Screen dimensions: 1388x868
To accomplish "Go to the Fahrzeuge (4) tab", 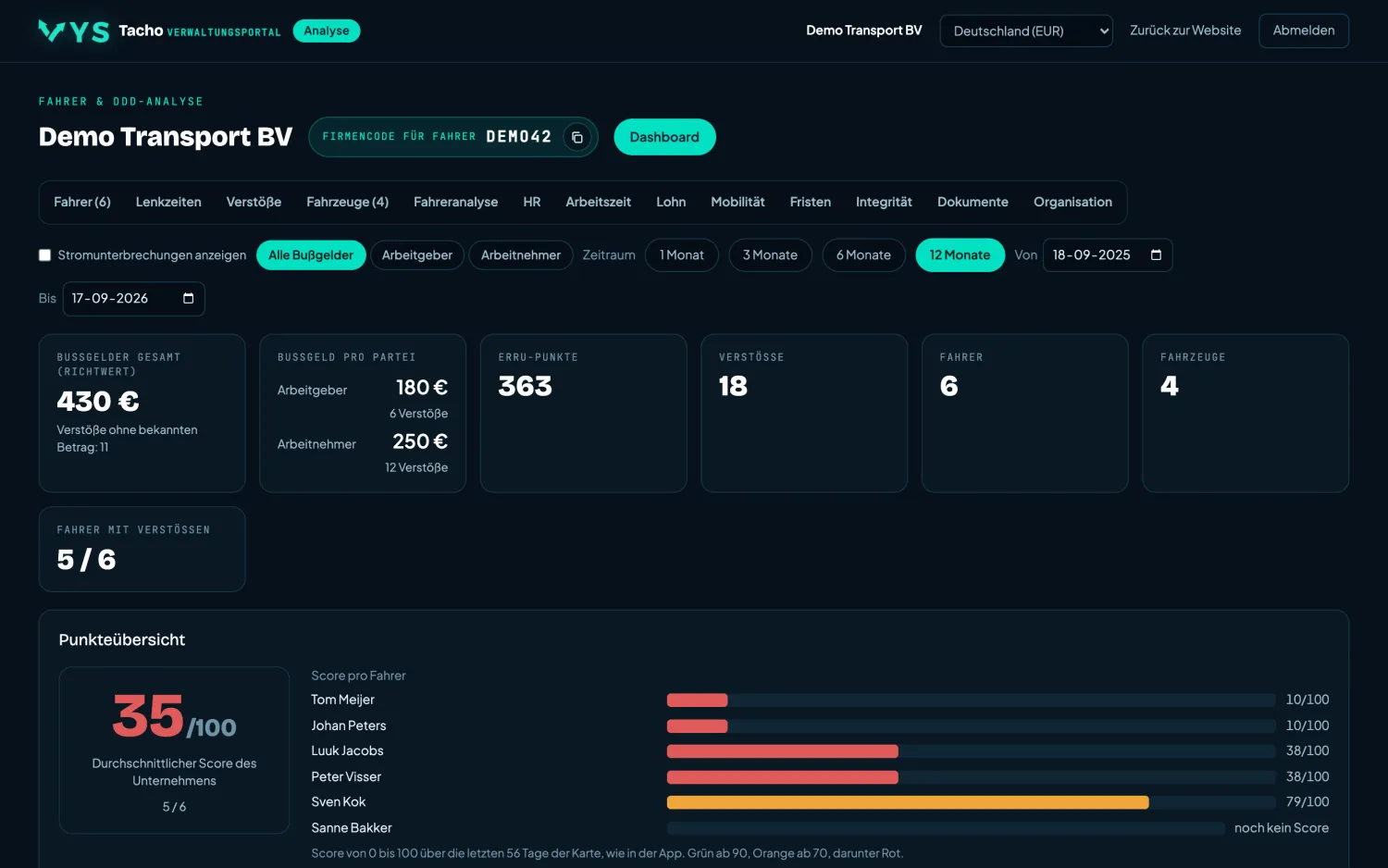I will point(348,202).
